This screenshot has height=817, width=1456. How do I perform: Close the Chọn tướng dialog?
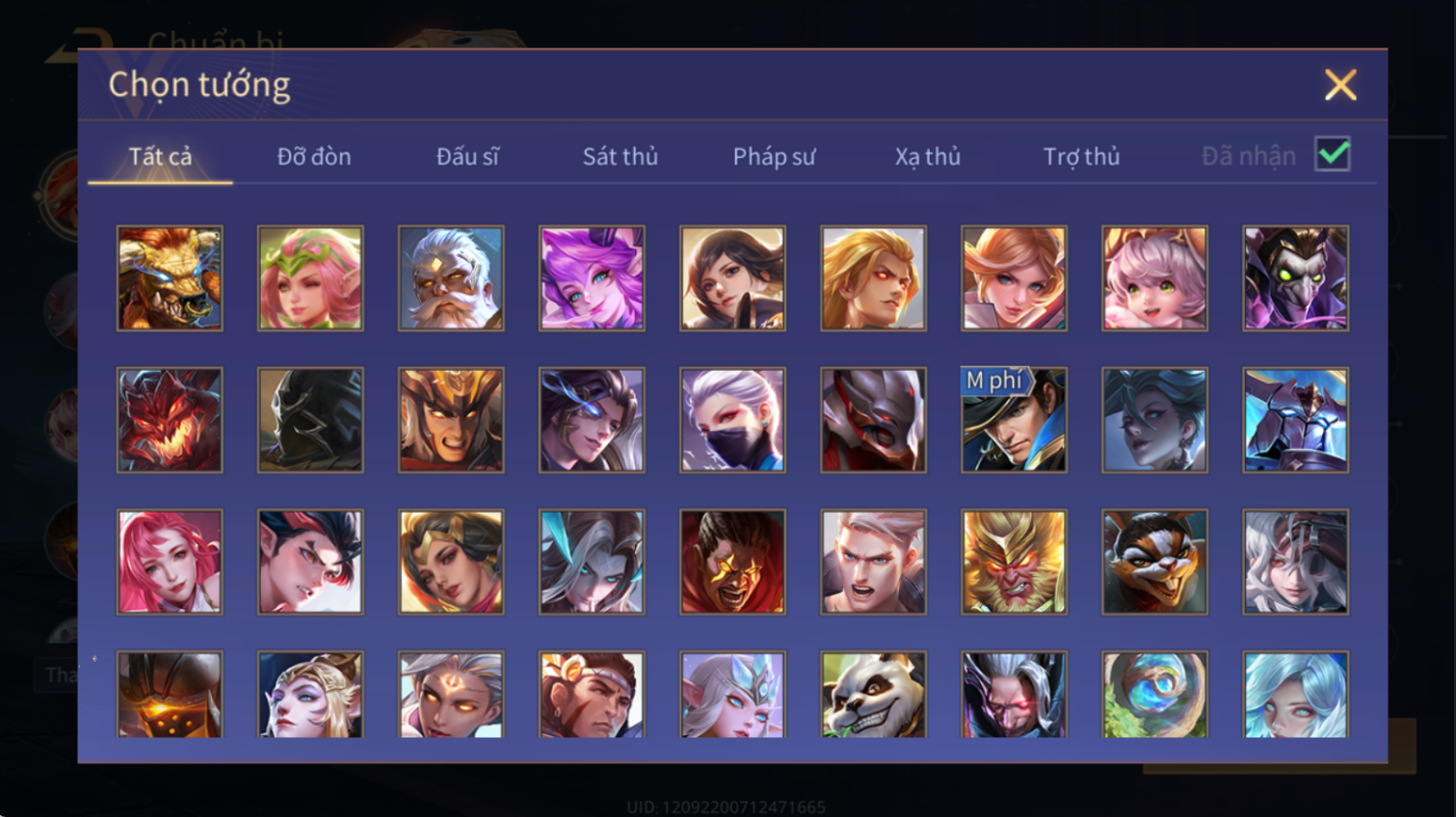1340,85
